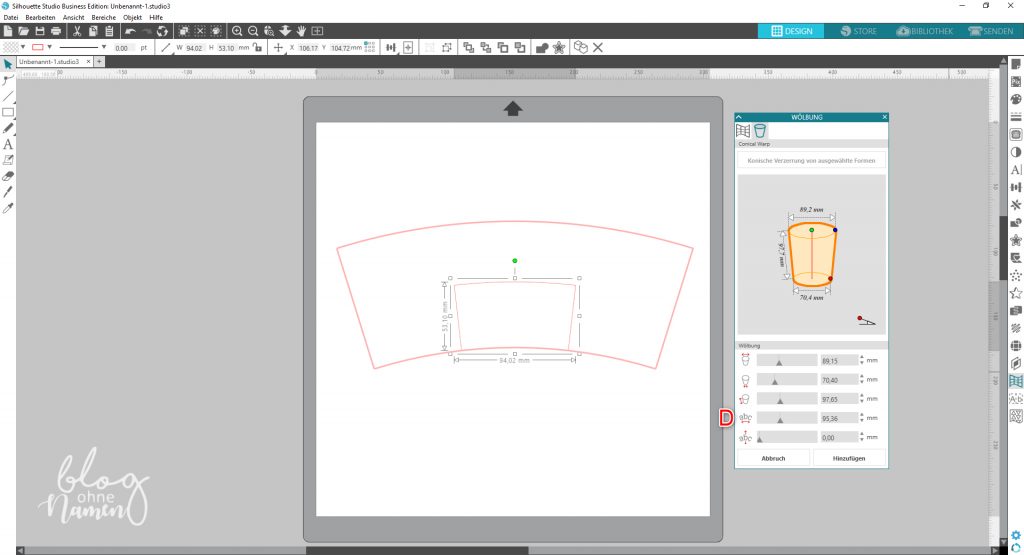
Task: Pick the Rectangle drawing tool
Action: pos(8,112)
